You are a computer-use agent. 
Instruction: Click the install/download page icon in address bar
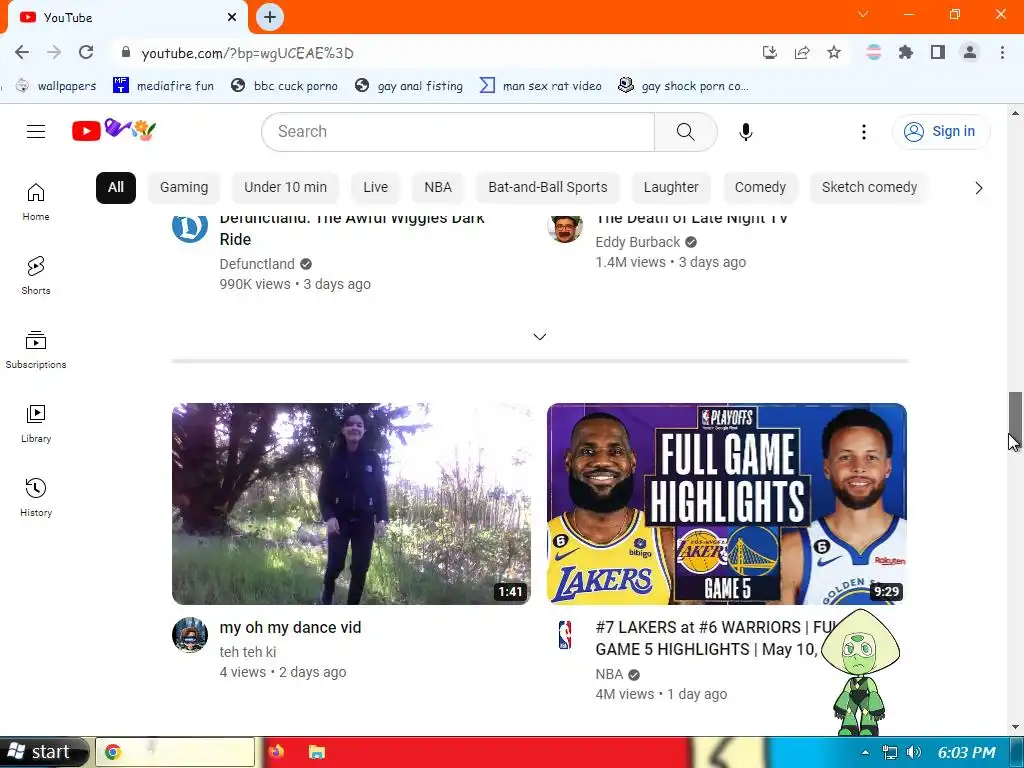click(770, 52)
